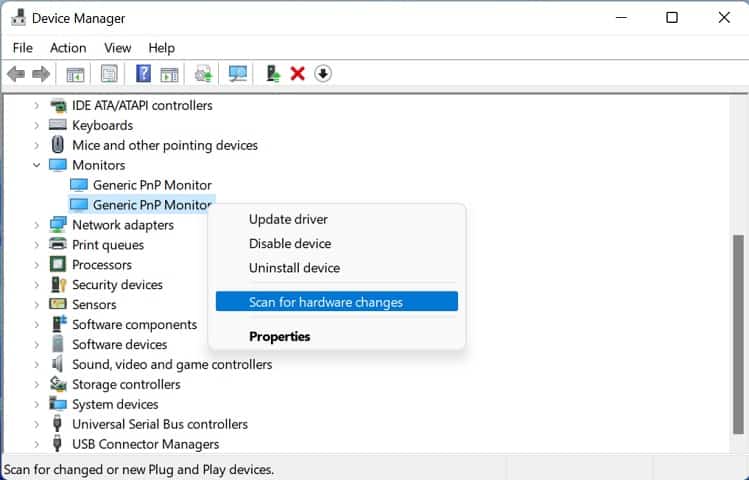Choose Uninstall device from context menu
The width and height of the screenshot is (749, 480).
click(337, 268)
